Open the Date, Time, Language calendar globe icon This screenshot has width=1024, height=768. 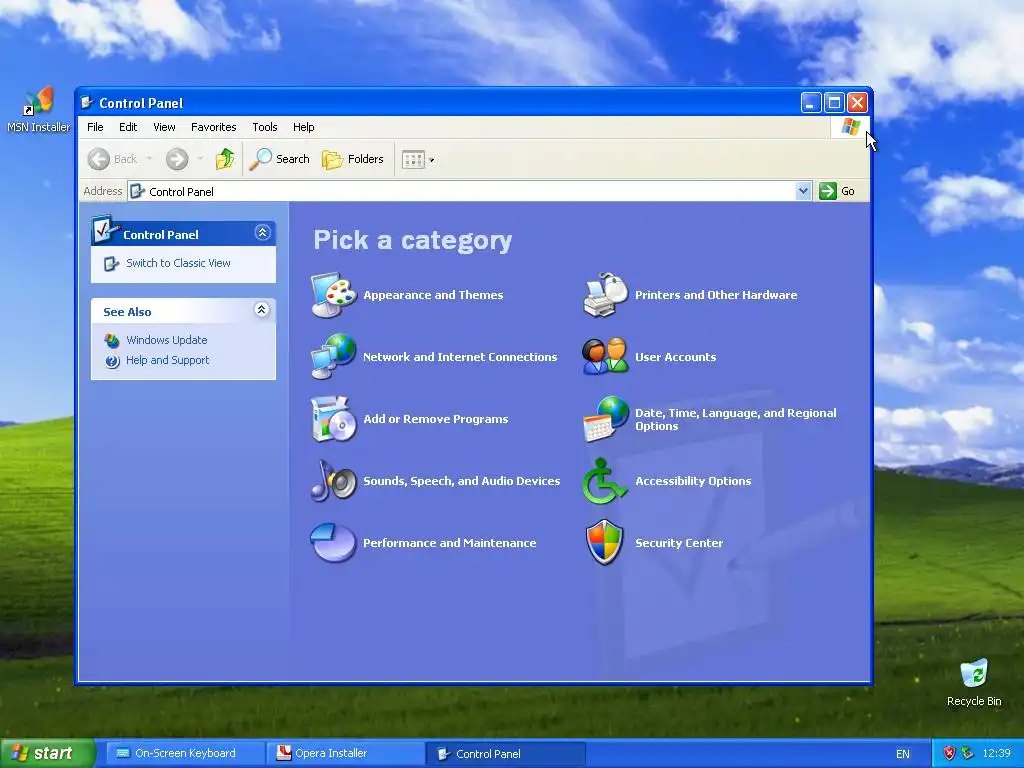pyautogui.click(x=605, y=419)
